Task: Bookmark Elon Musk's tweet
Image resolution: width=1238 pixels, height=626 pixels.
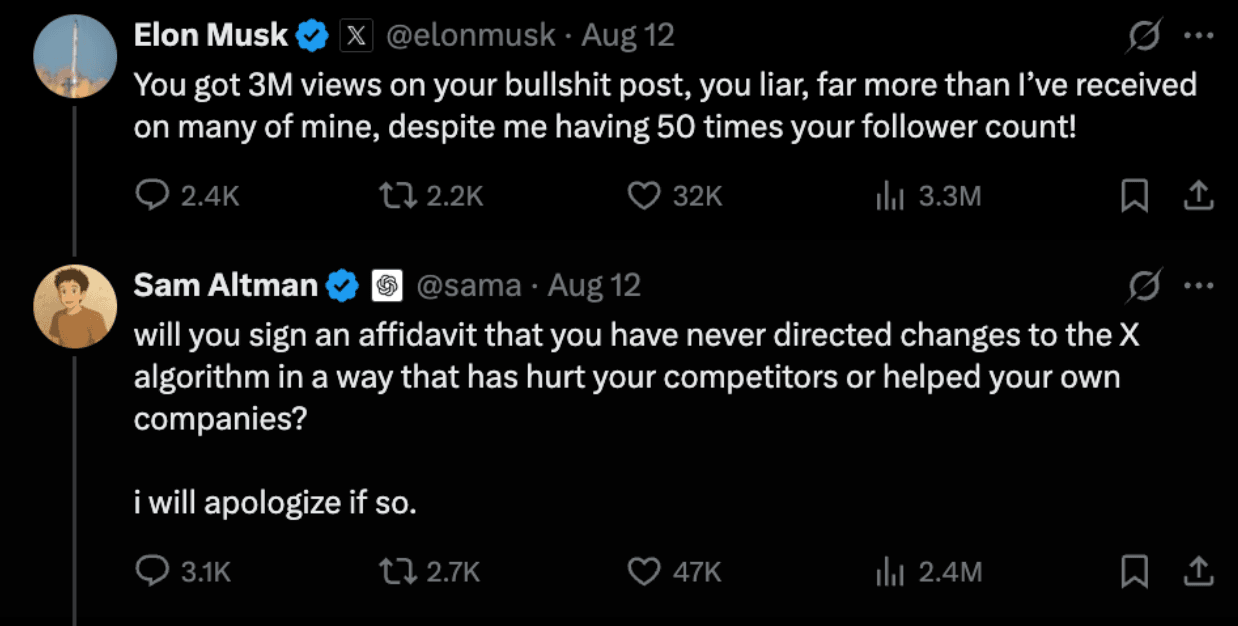Action: pos(1134,196)
